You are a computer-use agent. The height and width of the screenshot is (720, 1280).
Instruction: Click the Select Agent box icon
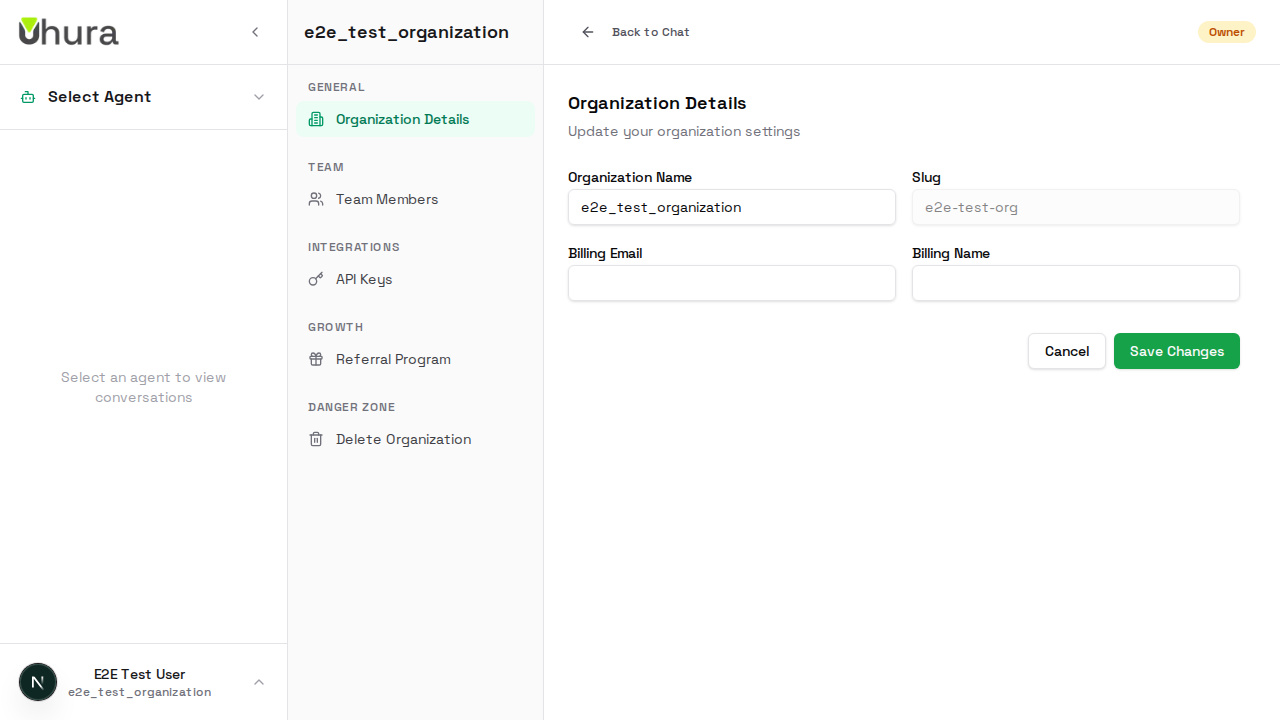27,96
